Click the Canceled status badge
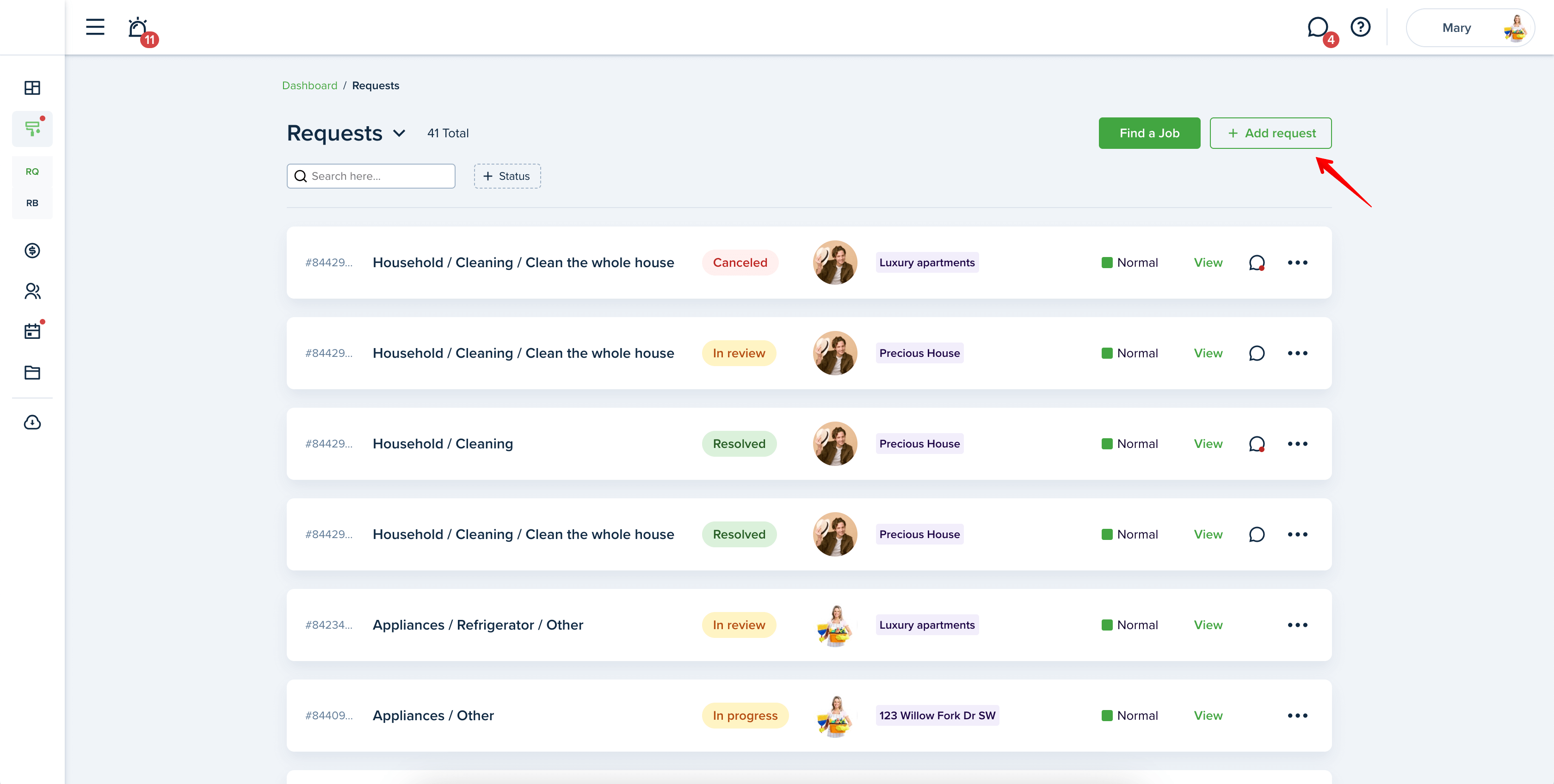This screenshot has height=784, width=1554. click(740, 263)
